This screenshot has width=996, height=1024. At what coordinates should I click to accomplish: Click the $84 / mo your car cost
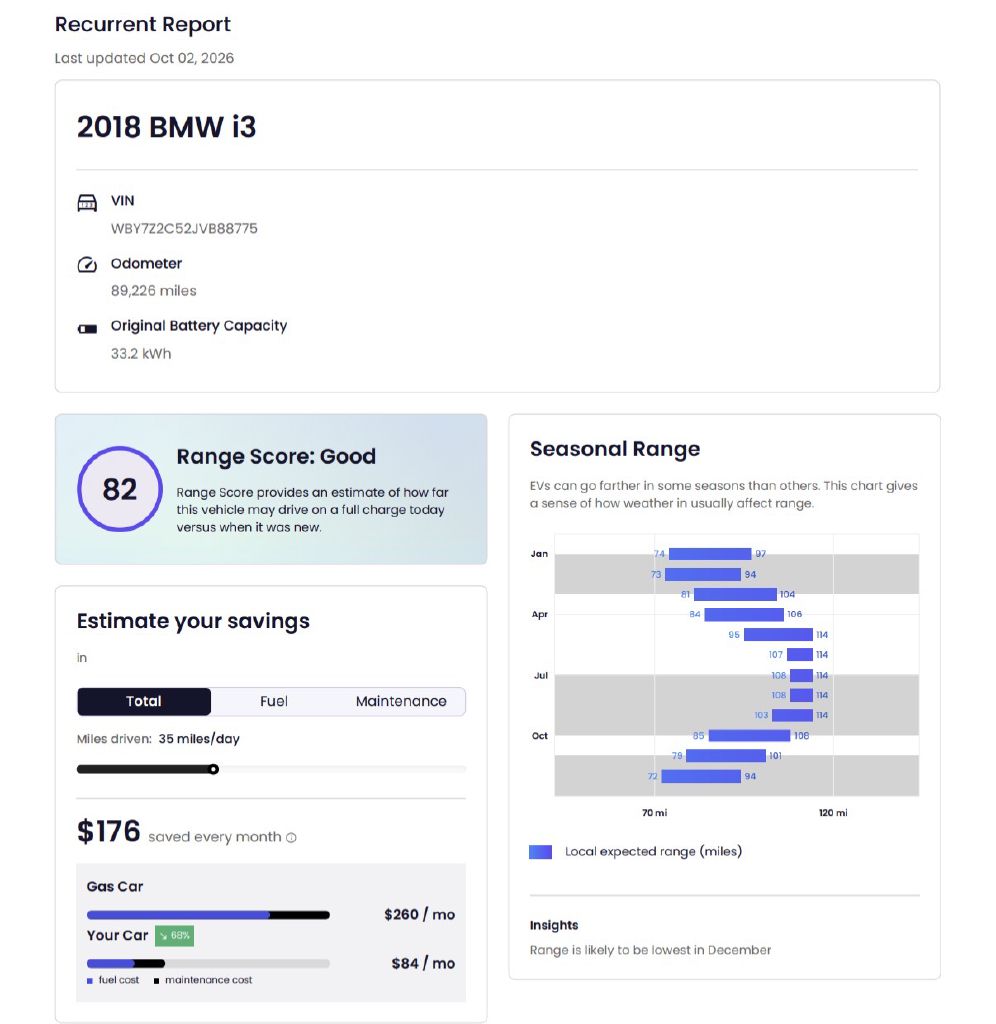click(423, 963)
